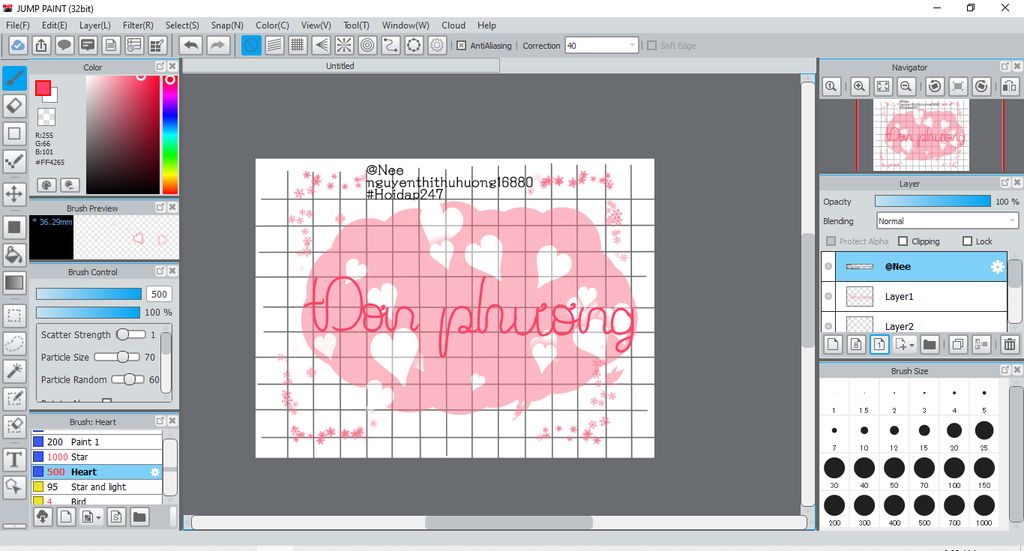
Task: Click the red foreground color swatch
Action: (43, 88)
